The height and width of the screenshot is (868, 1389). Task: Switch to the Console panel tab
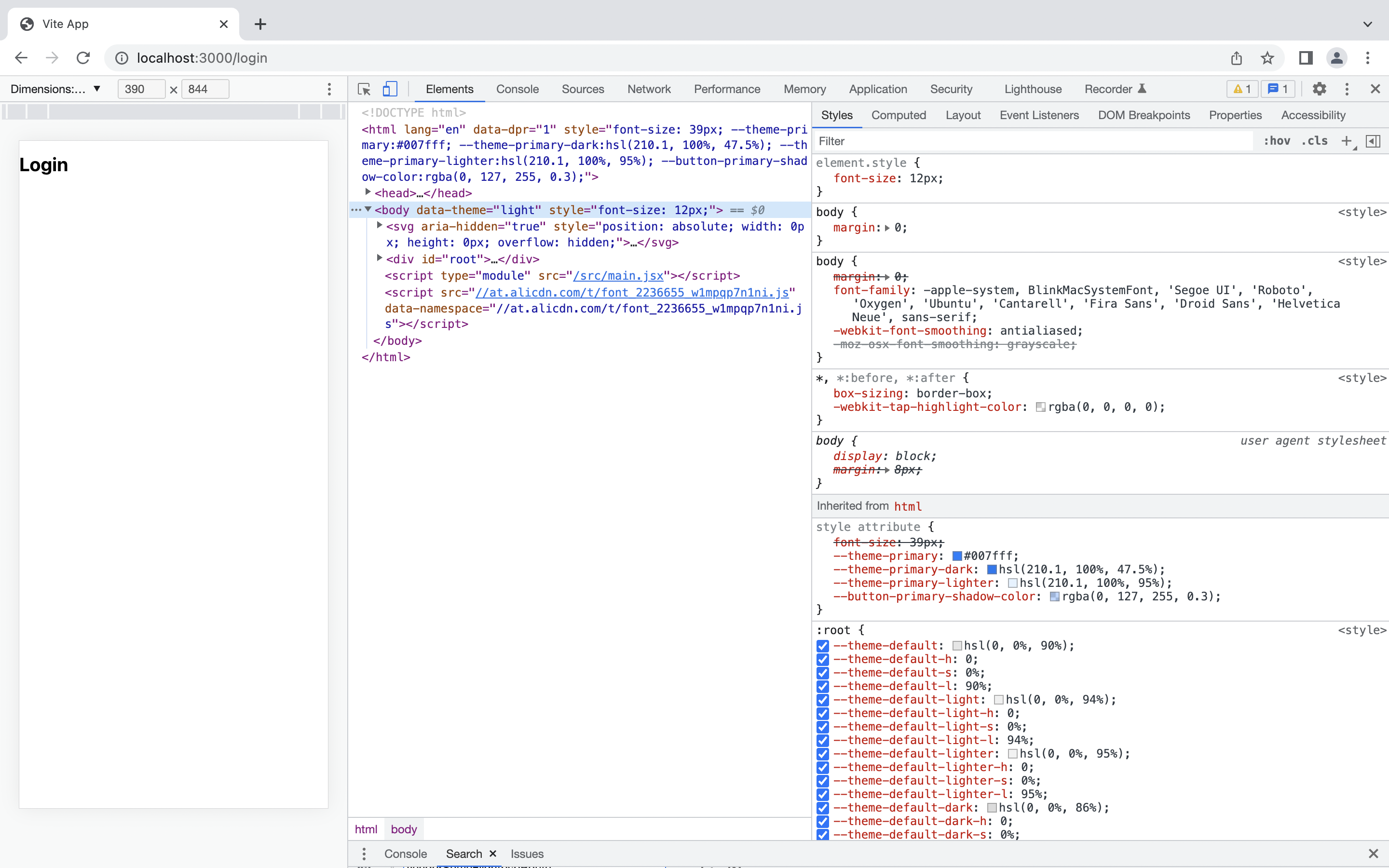(x=517, y=89)
